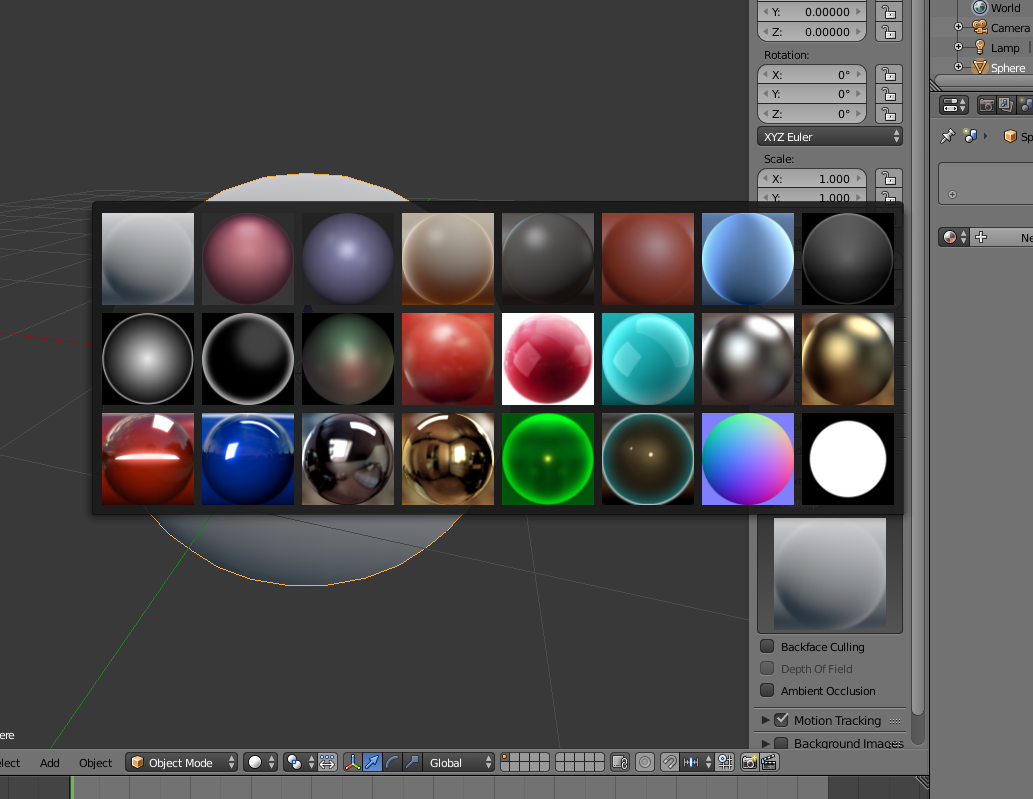
Task: Choose the glowing green matcap
Action: pyautogui.click(x=548, y=458)
